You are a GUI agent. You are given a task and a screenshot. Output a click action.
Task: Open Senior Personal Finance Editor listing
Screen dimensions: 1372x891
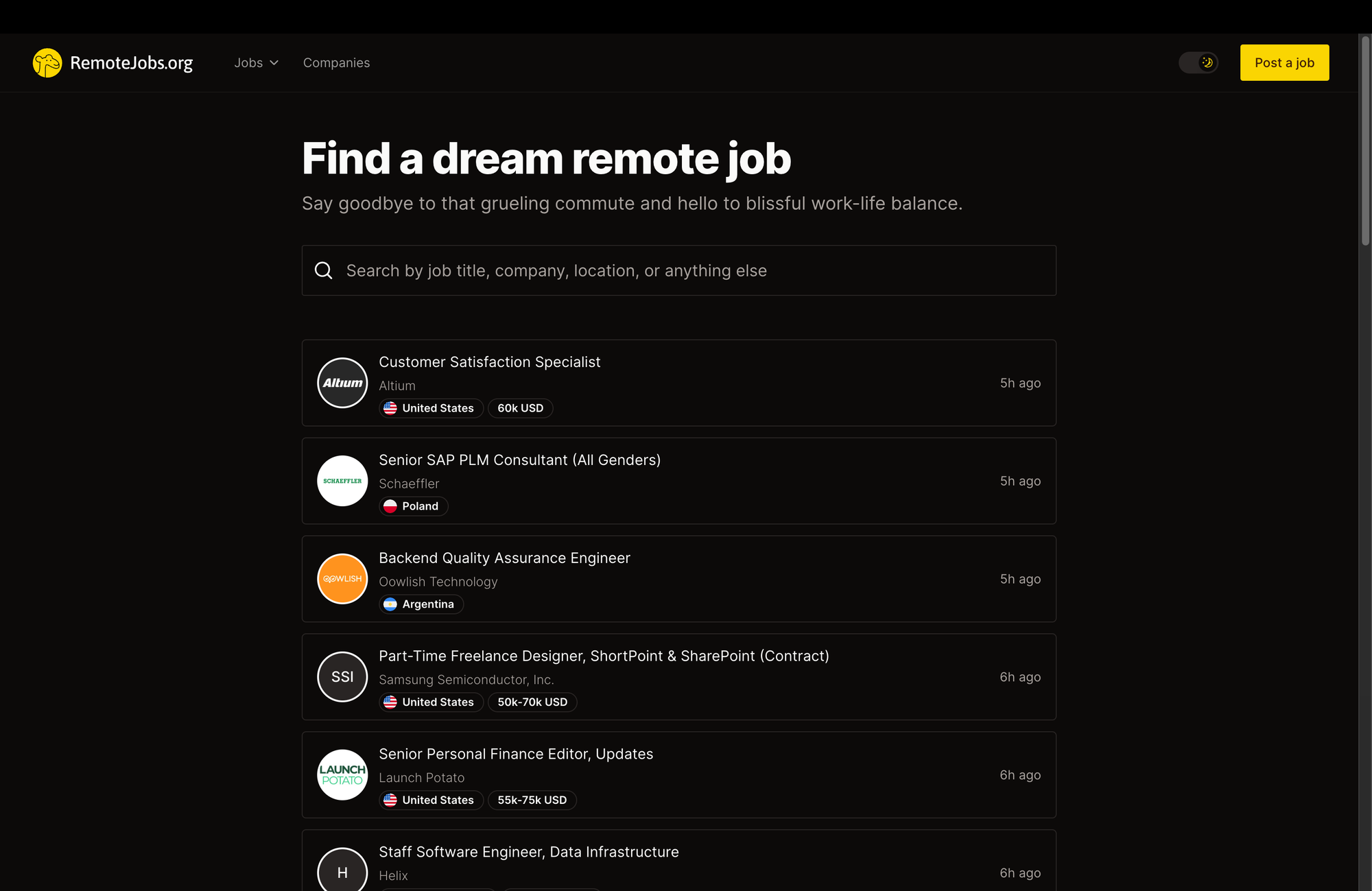(x=516, y=755)
